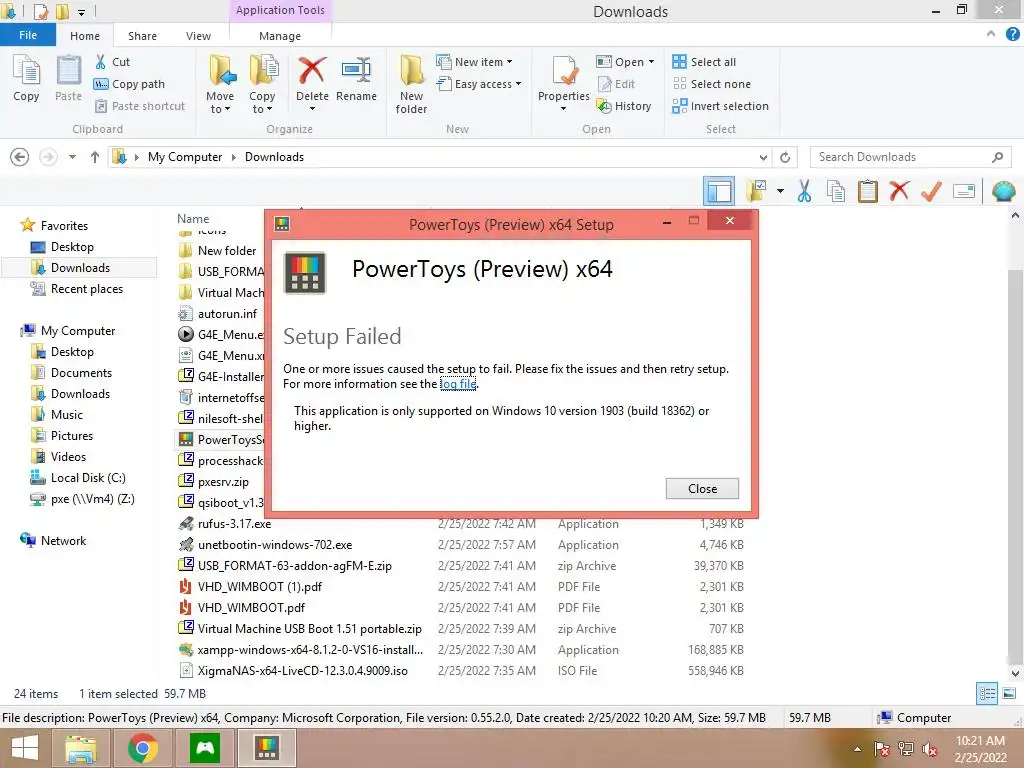Select Recent places in Favorites
The height and width of the screenshot is (768, 1024).
click(87, 289)
